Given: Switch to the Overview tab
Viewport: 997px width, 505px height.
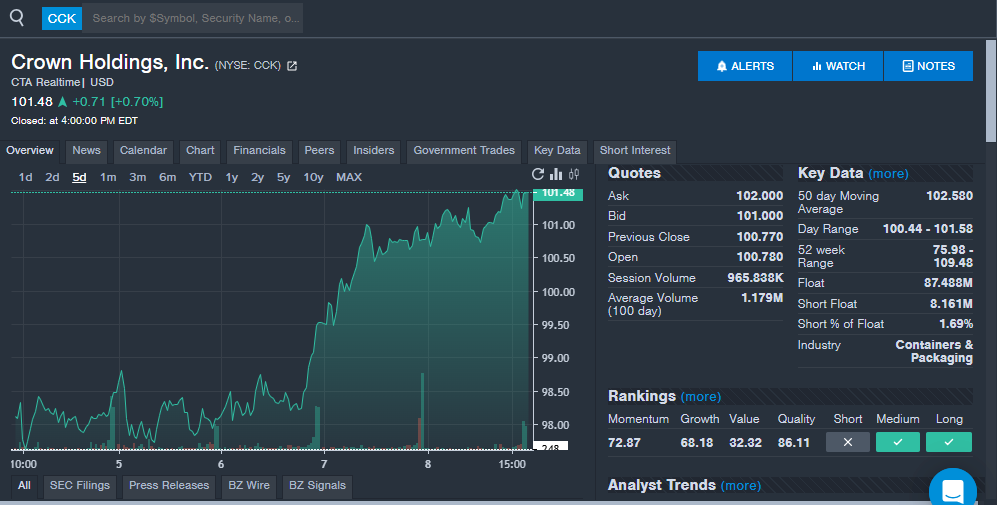Looking at the screenshot, I should pos(30,151).
